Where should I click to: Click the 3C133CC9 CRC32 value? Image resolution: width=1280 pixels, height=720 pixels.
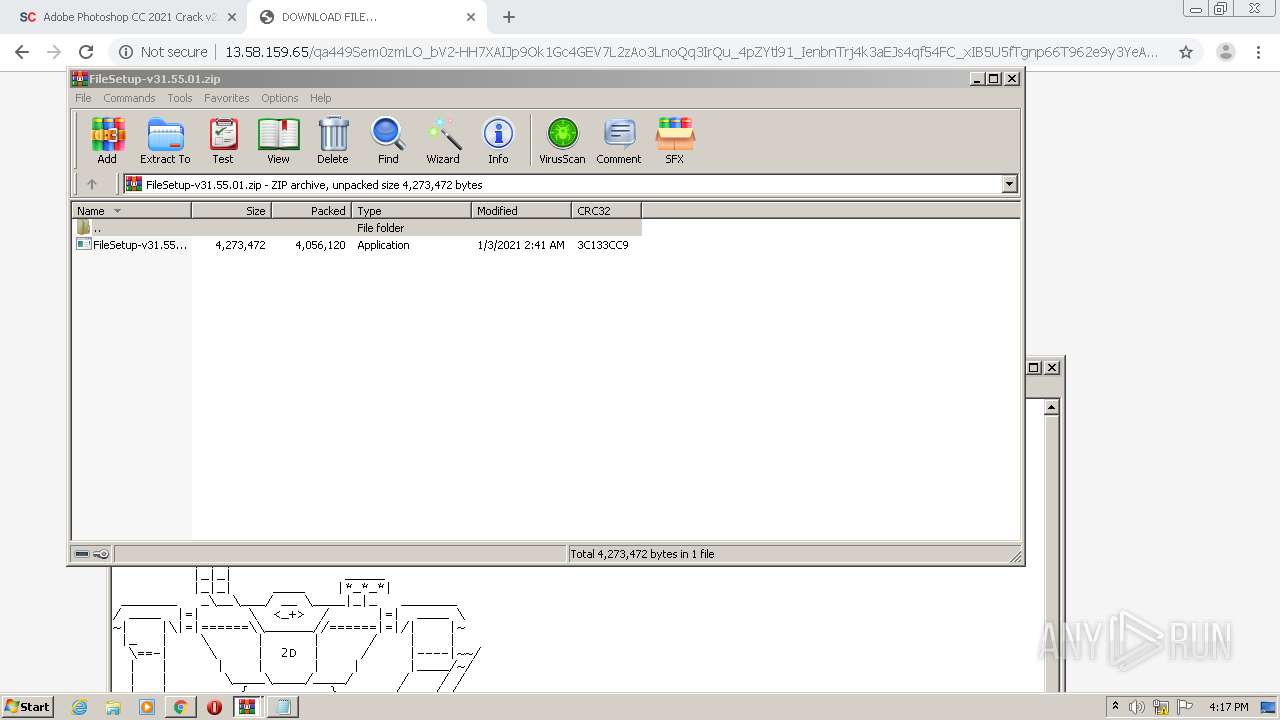(603, 245)
